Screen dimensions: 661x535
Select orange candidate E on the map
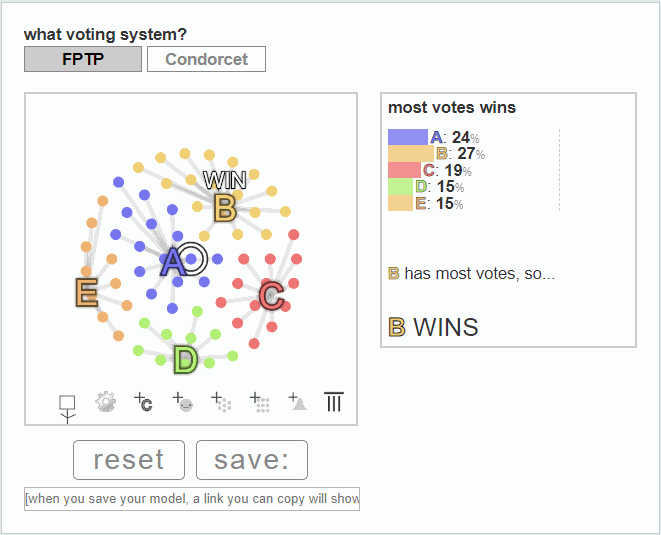coord(86,292)
